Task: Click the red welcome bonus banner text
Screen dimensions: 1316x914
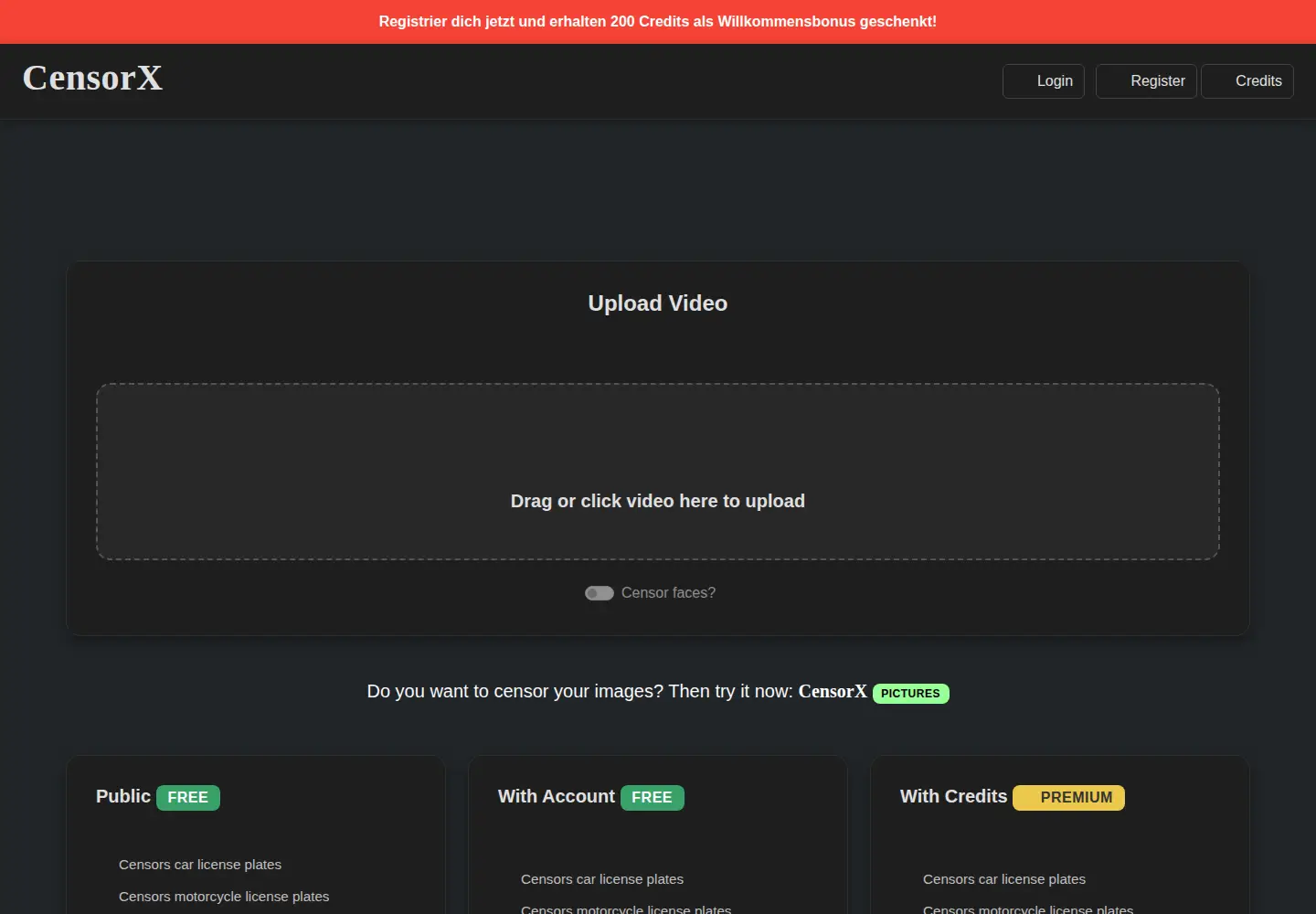Action: (658, 22)
